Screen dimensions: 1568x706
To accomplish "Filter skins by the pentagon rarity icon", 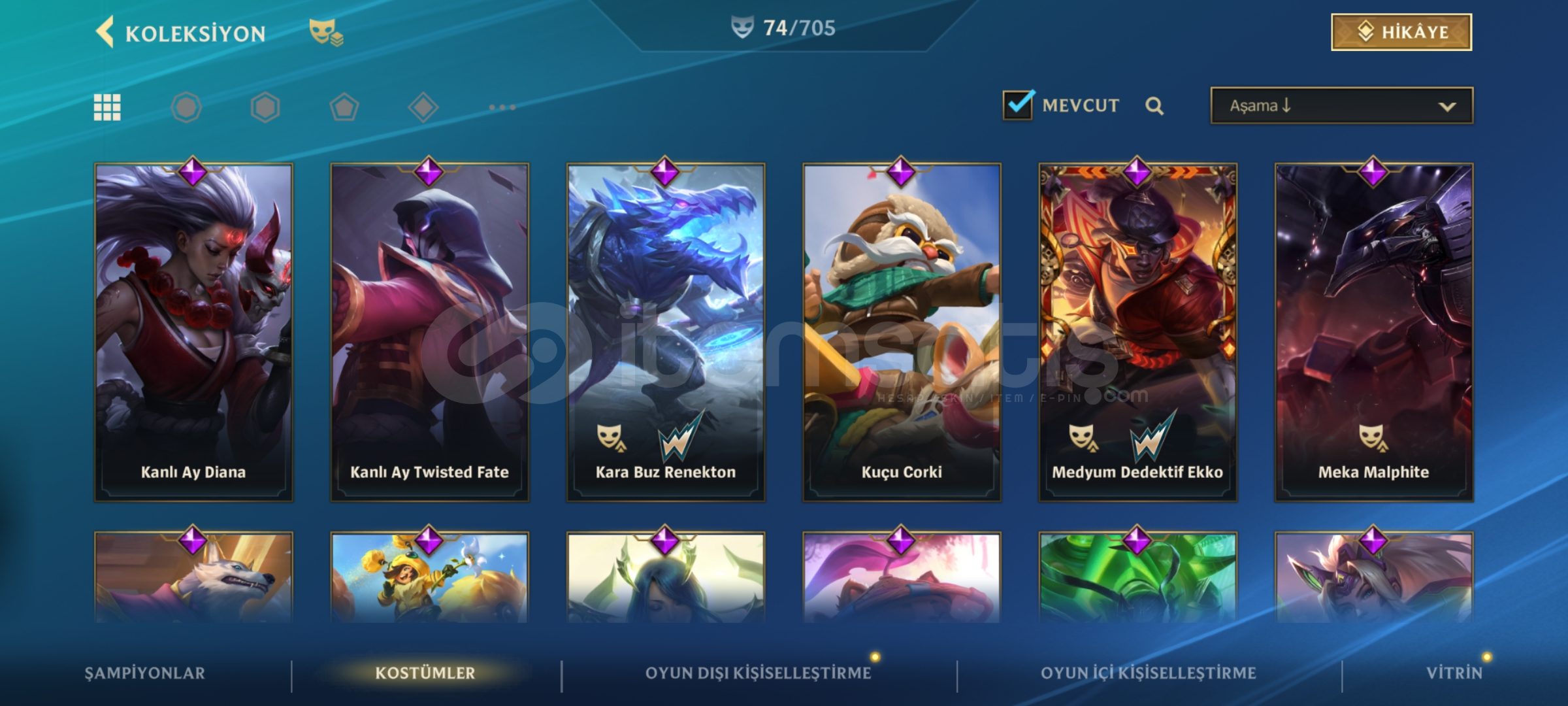I will coord(344,107).
